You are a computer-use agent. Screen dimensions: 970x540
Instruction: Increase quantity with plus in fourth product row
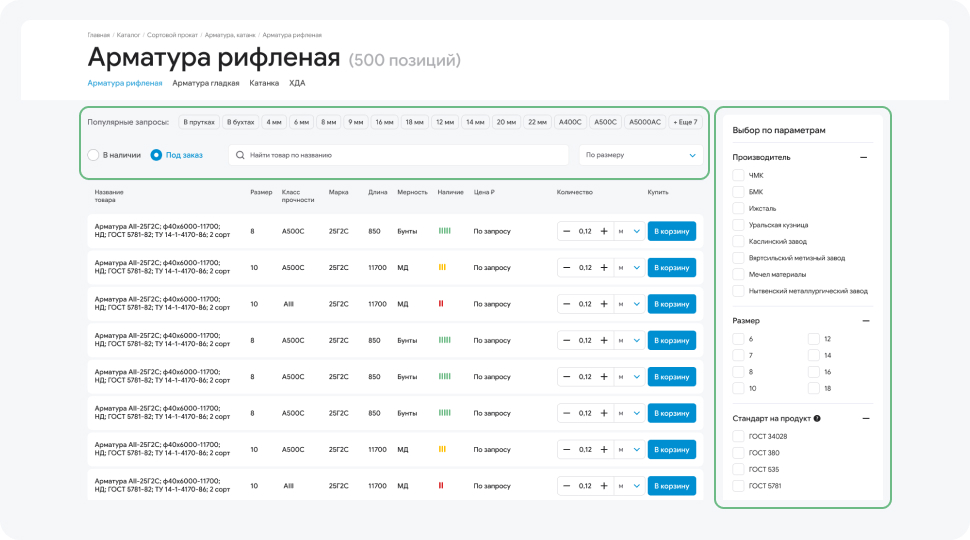pos(604,341)
